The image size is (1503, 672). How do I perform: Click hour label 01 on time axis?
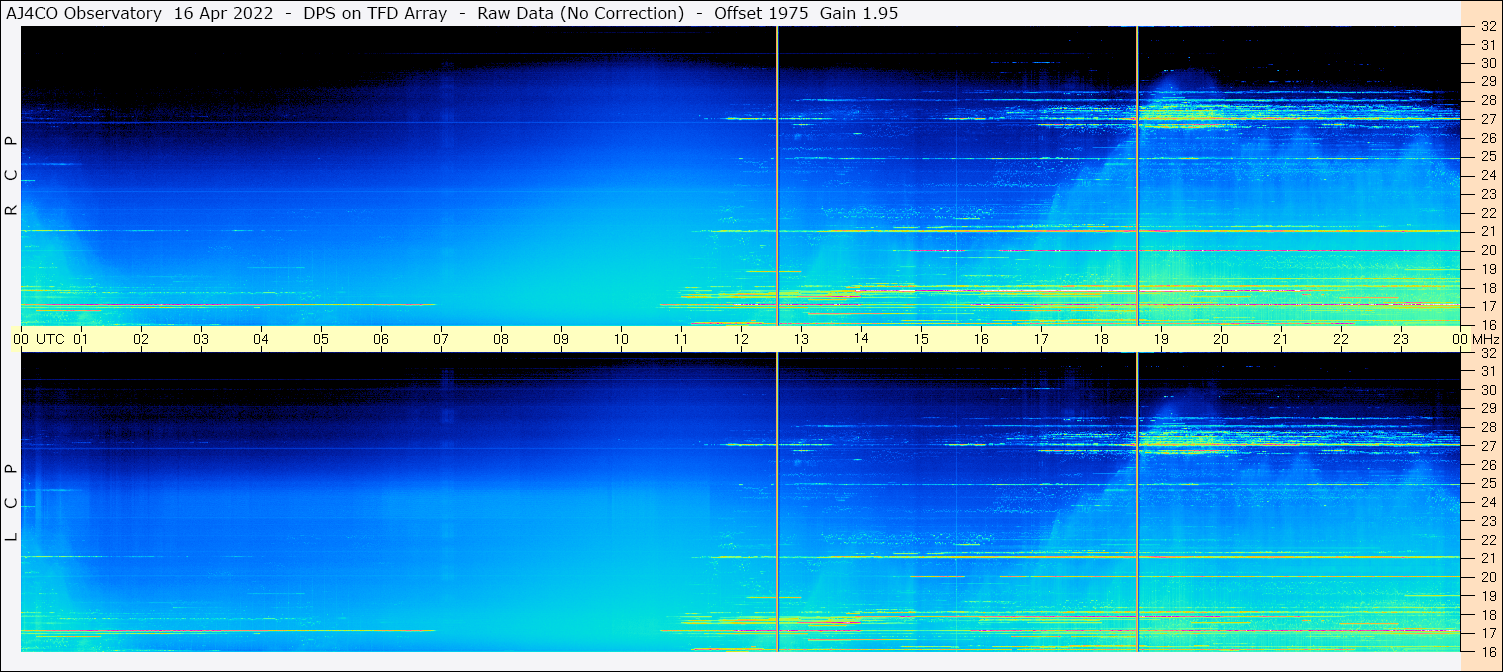click(81, 339)
